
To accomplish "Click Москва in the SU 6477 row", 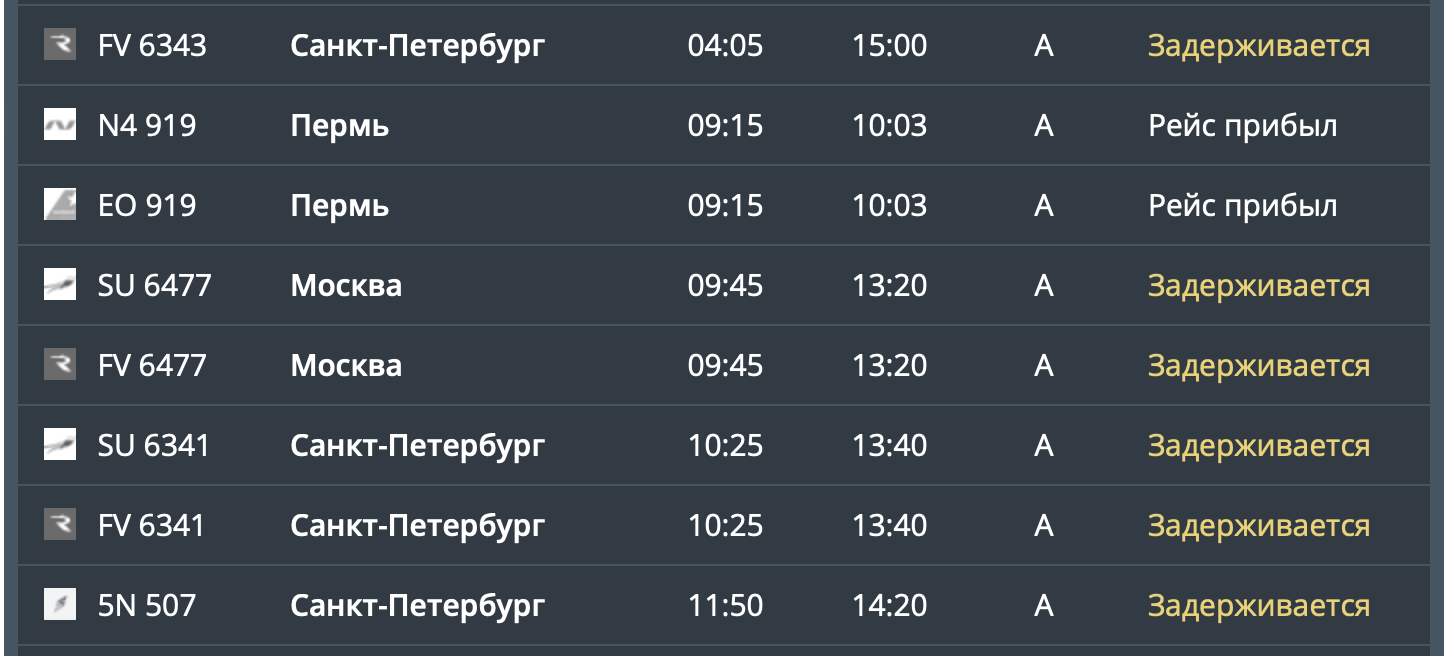I will [346, 285].
